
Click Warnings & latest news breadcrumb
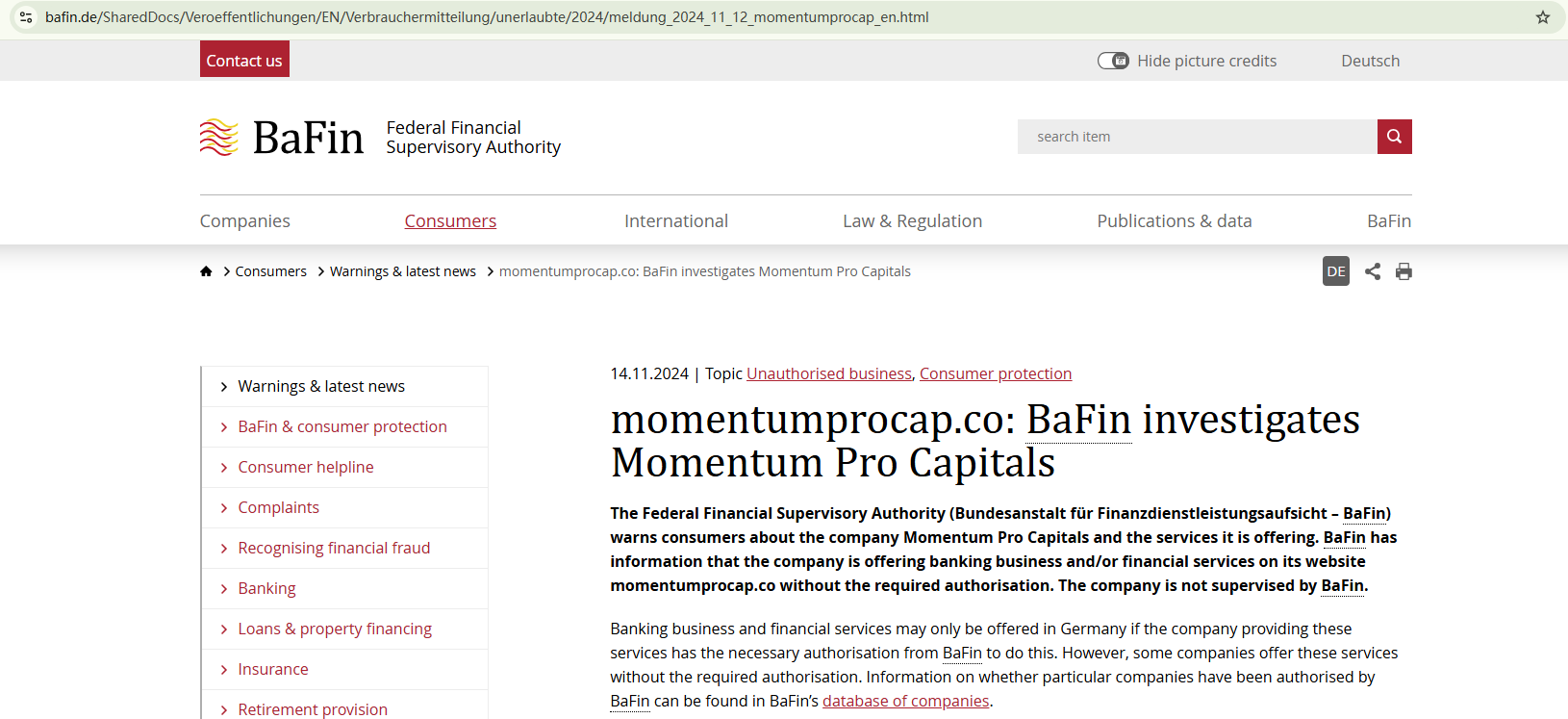pos(403,271)
